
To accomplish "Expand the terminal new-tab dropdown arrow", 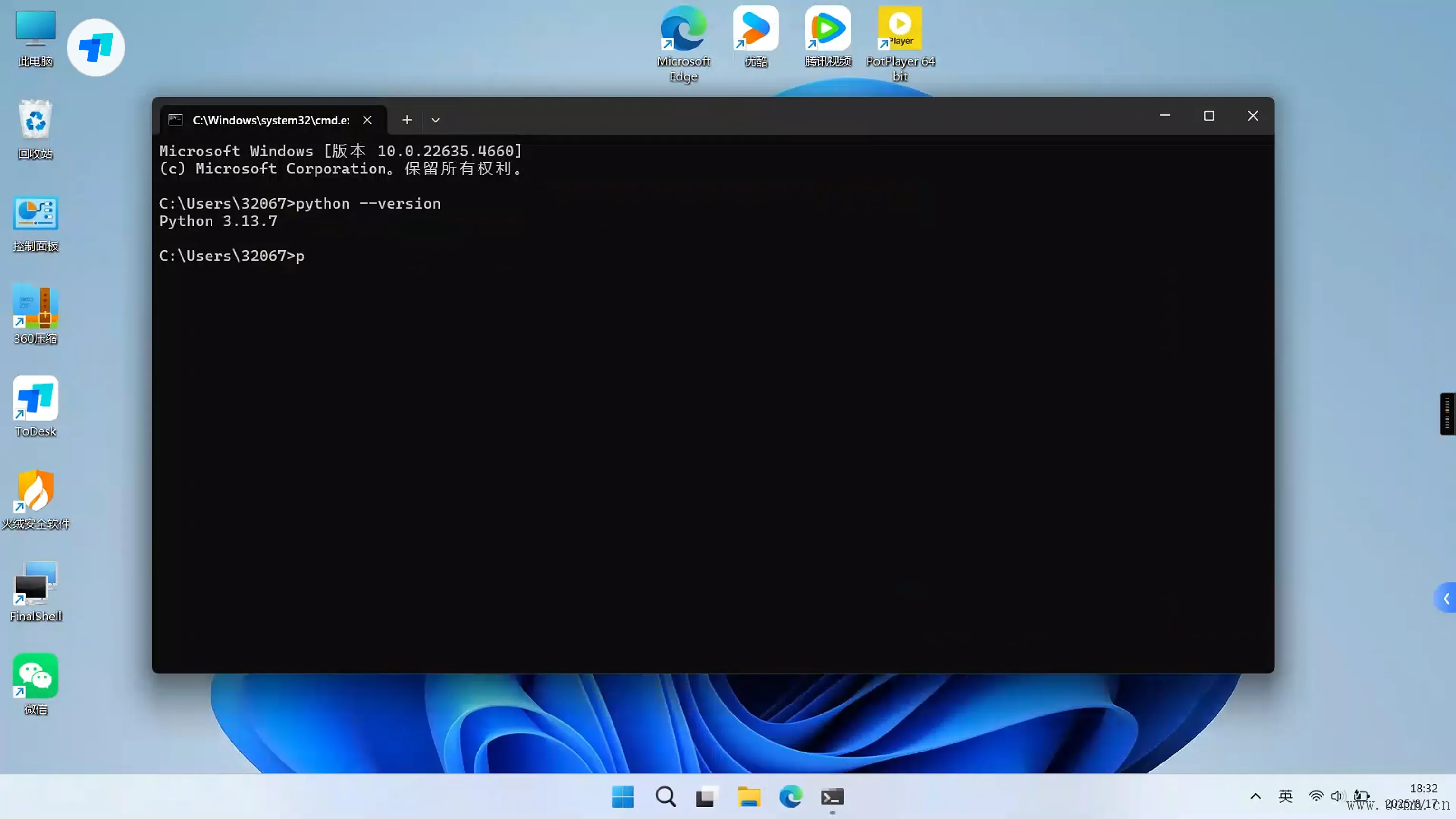I will (x=435, y=120).
